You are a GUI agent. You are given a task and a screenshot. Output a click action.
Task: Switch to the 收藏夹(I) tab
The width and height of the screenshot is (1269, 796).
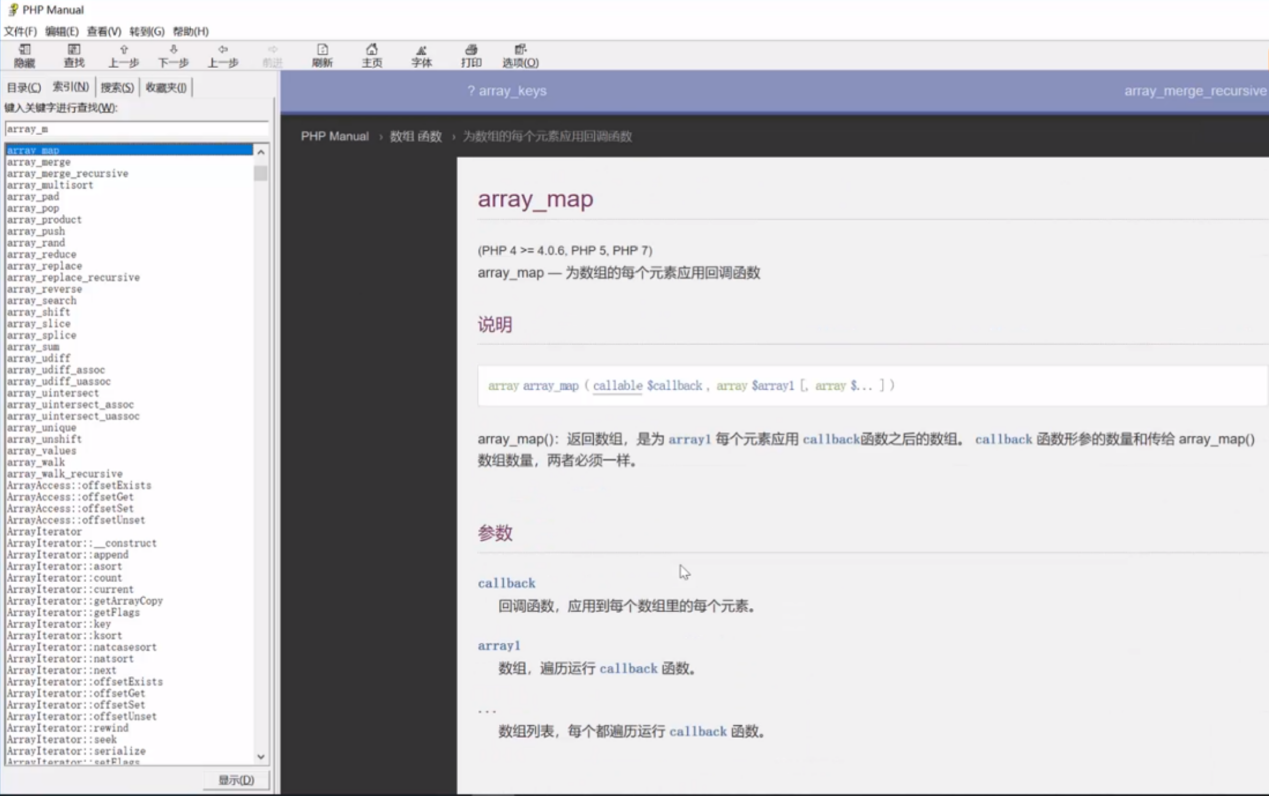click(x=166, y=88)
